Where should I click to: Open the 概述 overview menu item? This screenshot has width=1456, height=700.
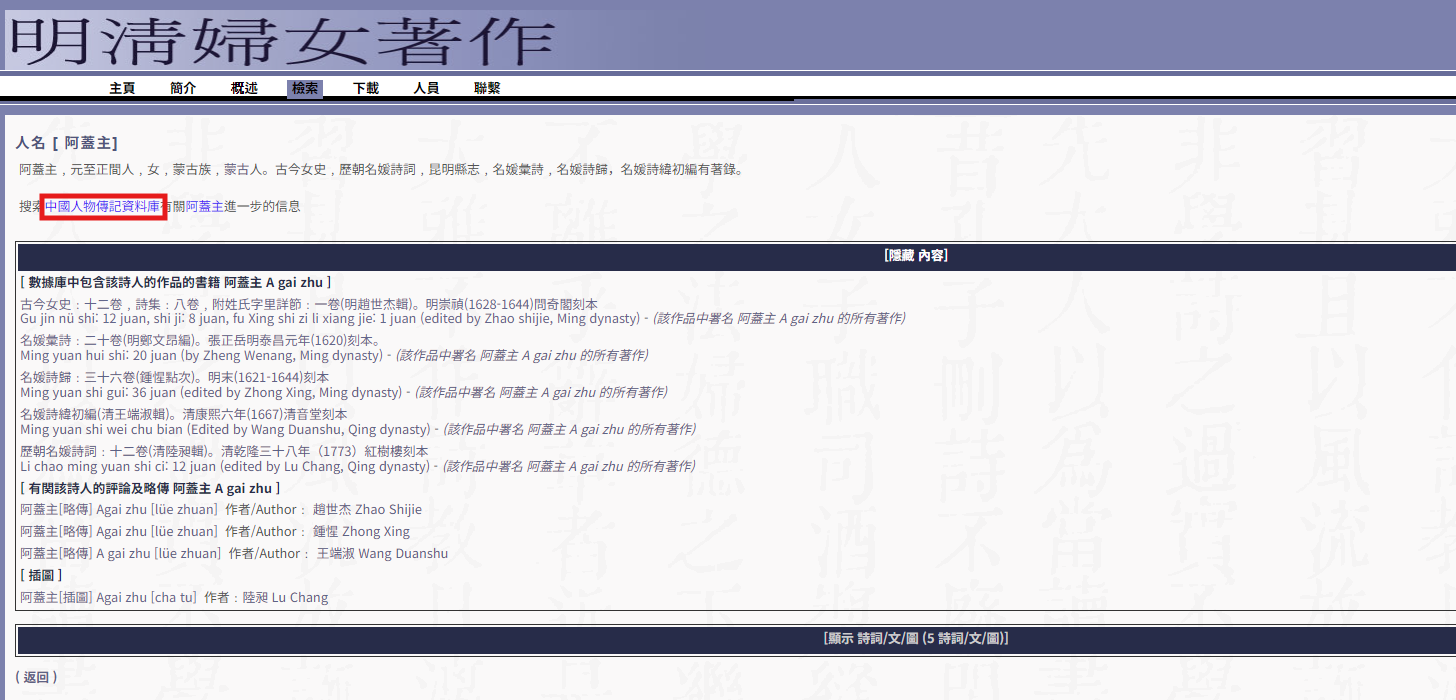[x=244, y=88]
